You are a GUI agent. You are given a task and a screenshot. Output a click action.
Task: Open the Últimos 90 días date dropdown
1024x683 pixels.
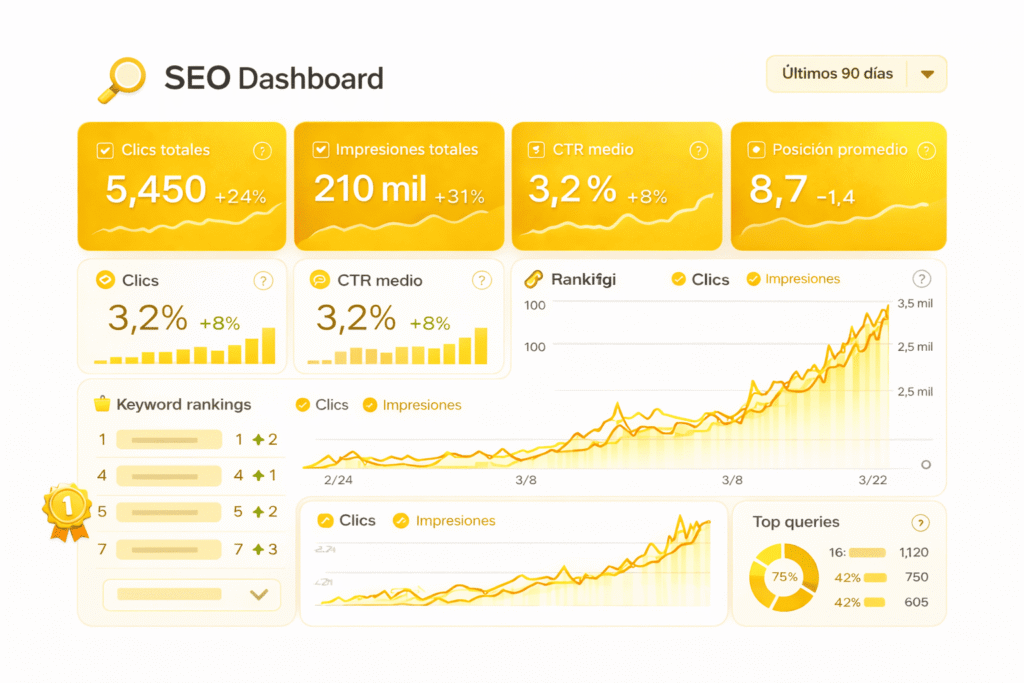(x=837, y=74)
